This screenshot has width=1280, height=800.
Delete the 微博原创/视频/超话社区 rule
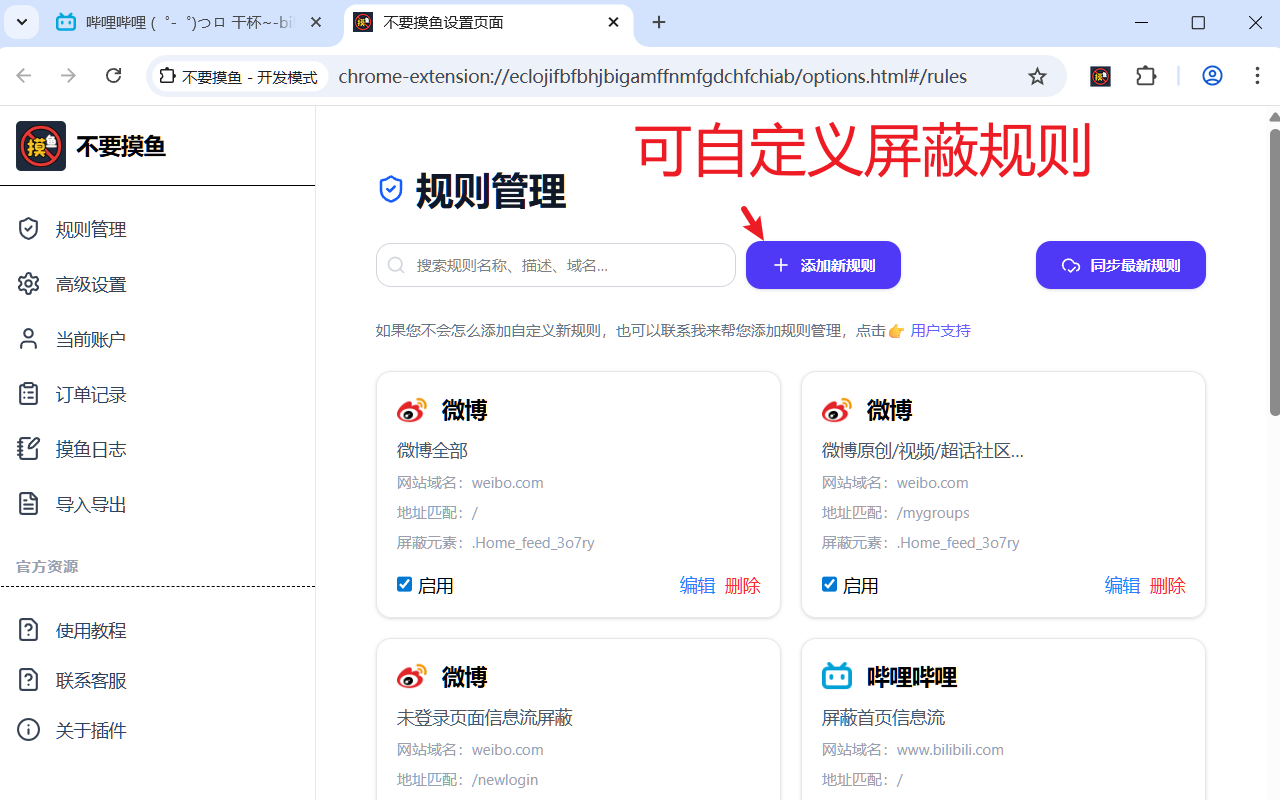(1167, 585)
